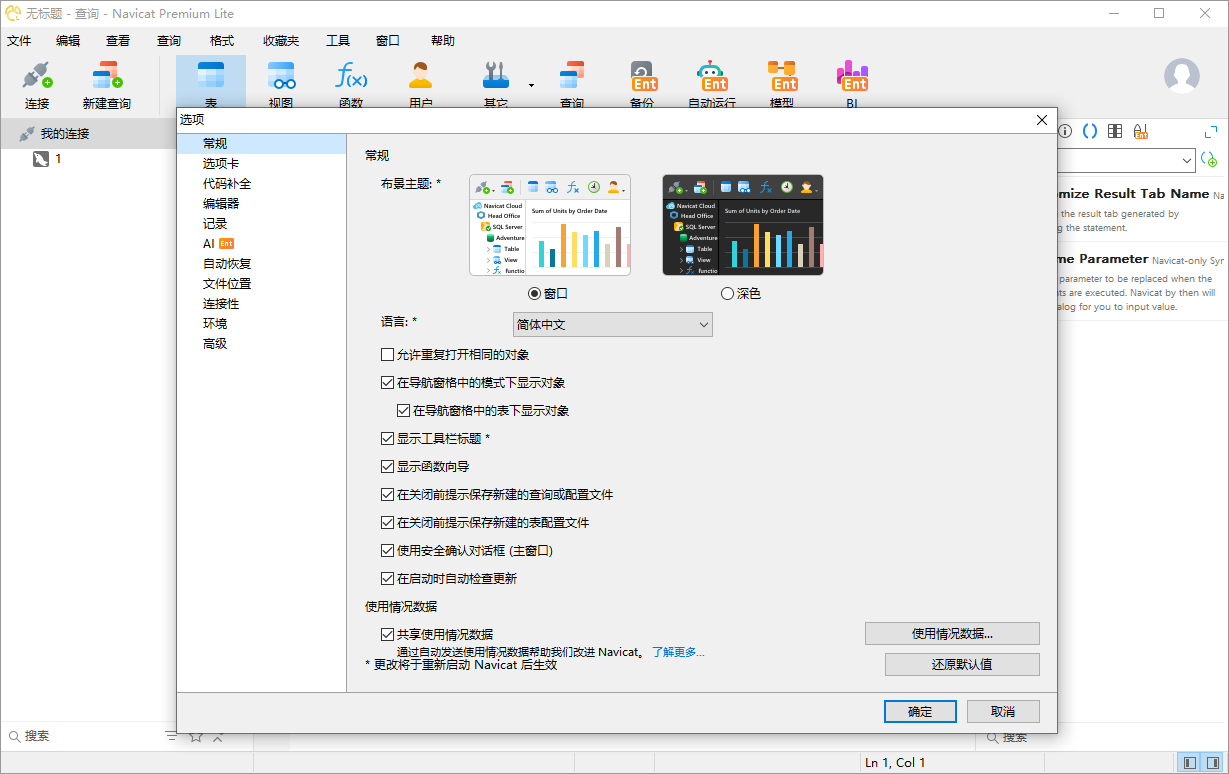Viewport: 1229px width, 774px height.
Task: Open the 工具 menu
Action: coord(336,40)
